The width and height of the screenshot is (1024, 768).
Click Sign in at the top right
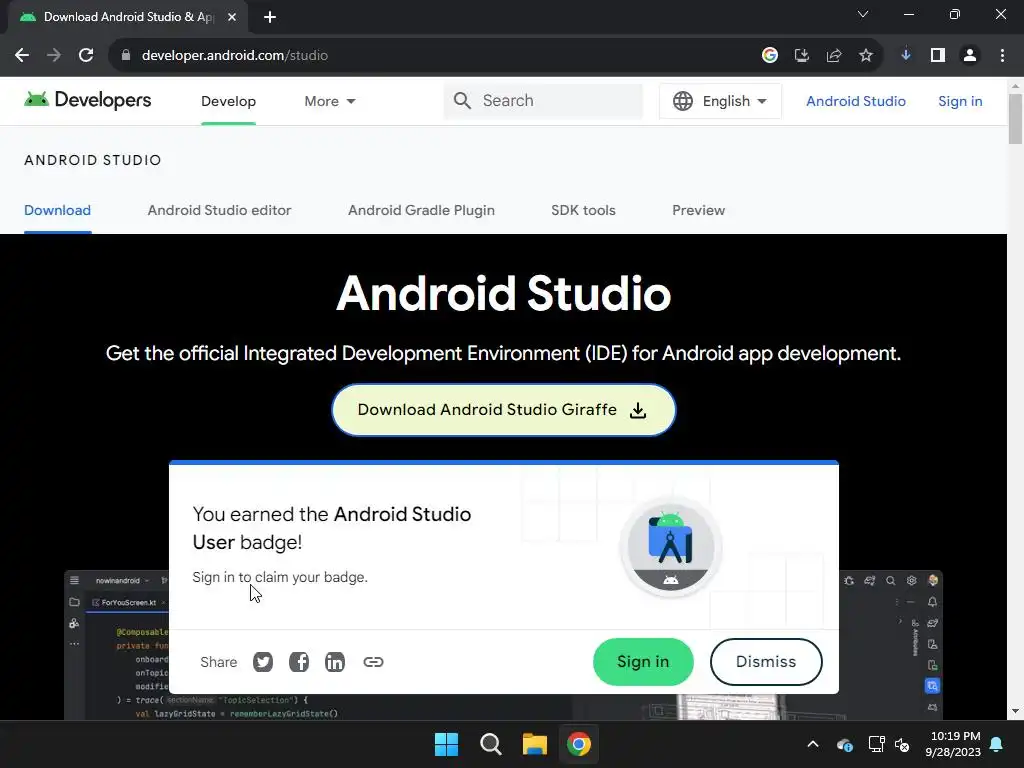tap(960, 101)
